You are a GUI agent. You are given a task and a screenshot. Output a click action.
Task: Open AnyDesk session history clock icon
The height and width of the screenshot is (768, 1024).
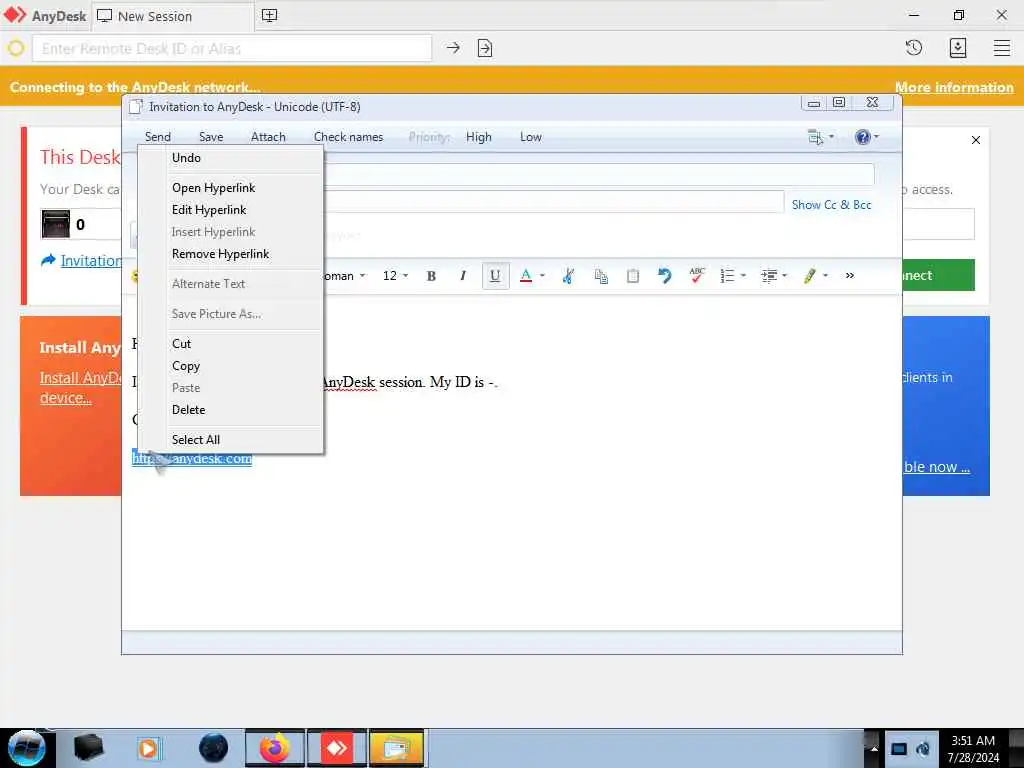914,48
